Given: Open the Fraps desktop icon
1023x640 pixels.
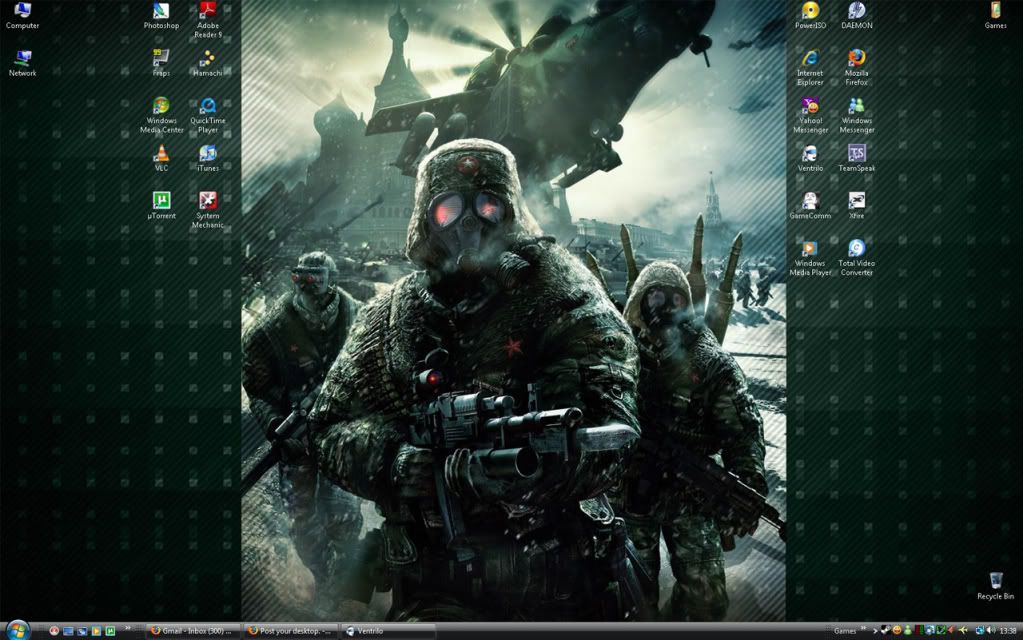Looking at the screenshot, I should click(x=161, y=58).
